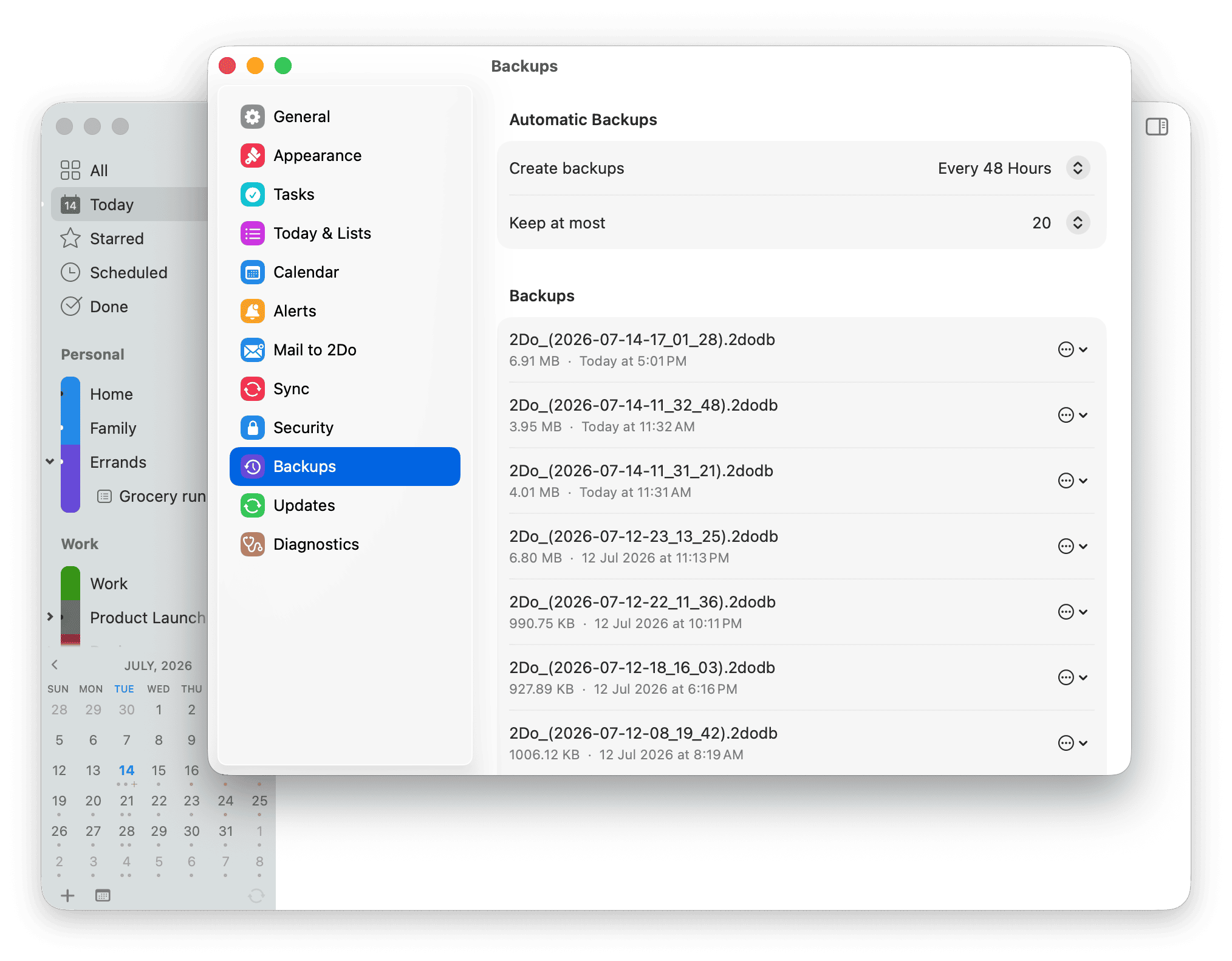Select the Today list in main window sidebar
The height and width of the screenshot is (961, 1232).
pos(129,205)
